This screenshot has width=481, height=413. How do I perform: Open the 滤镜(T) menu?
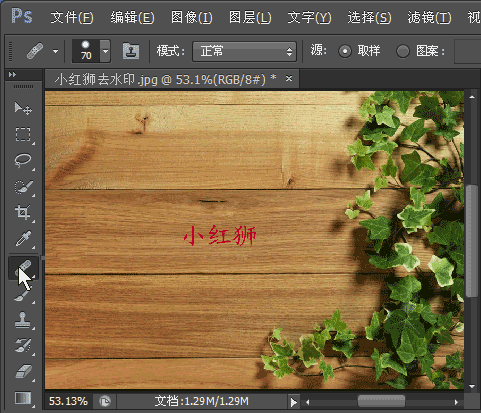point(429,17)
